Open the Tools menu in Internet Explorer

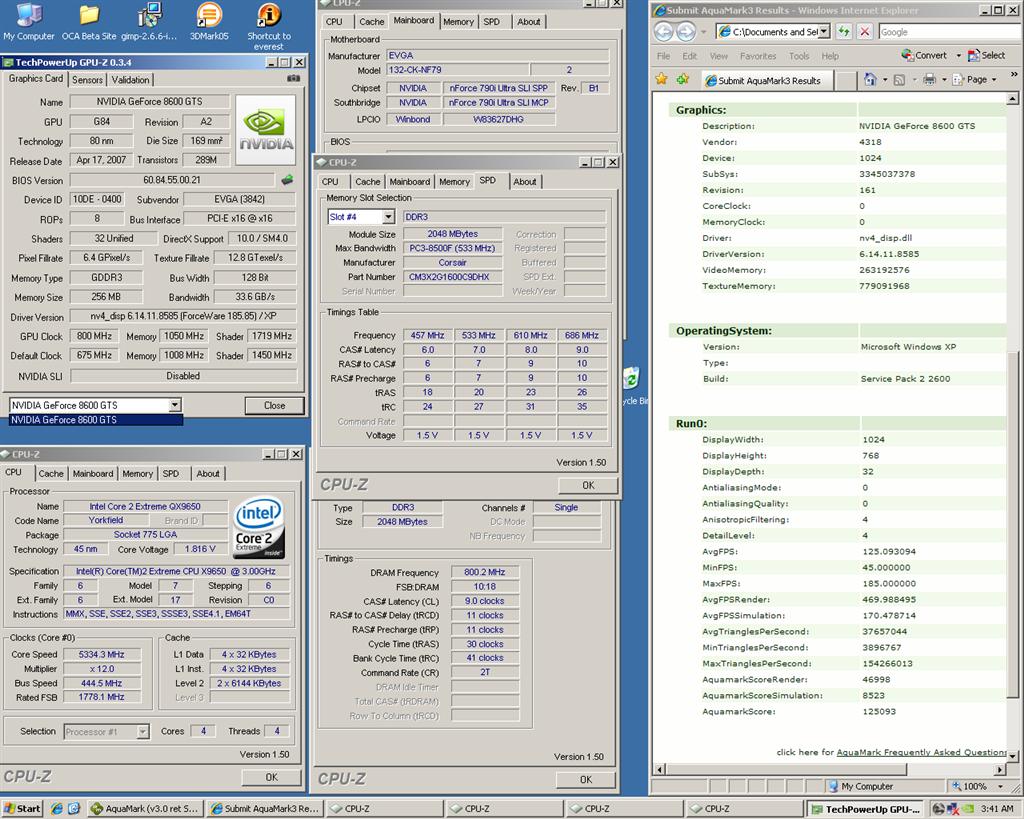[799, 56]
